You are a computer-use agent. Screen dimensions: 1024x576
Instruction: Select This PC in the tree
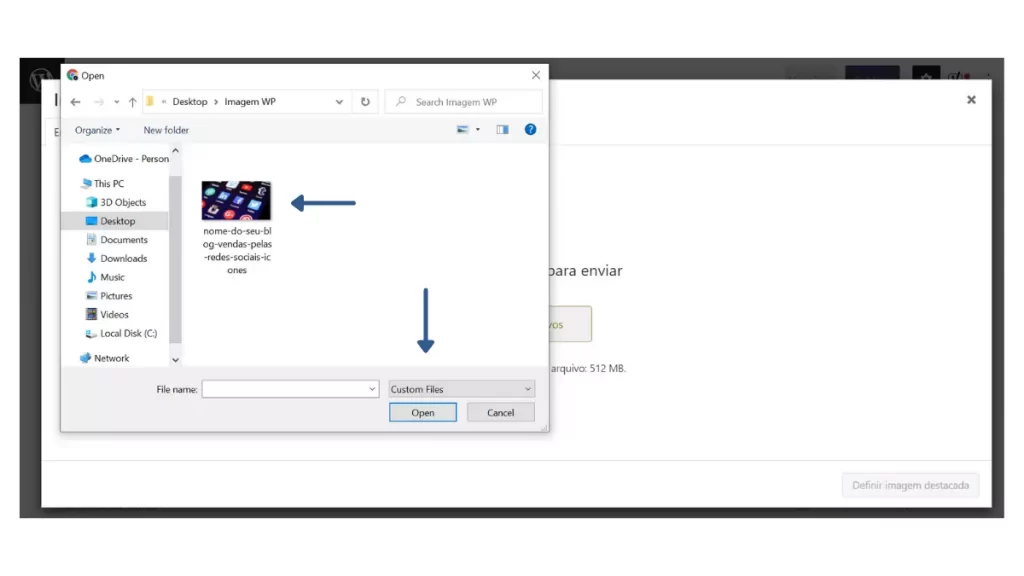[102, 184]
